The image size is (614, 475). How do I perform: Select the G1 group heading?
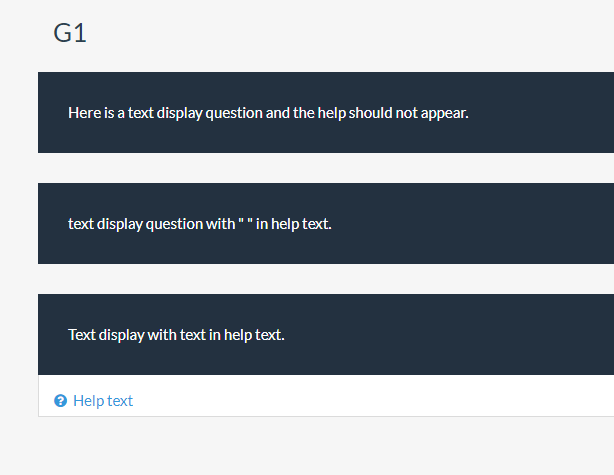tap(70, 33)
